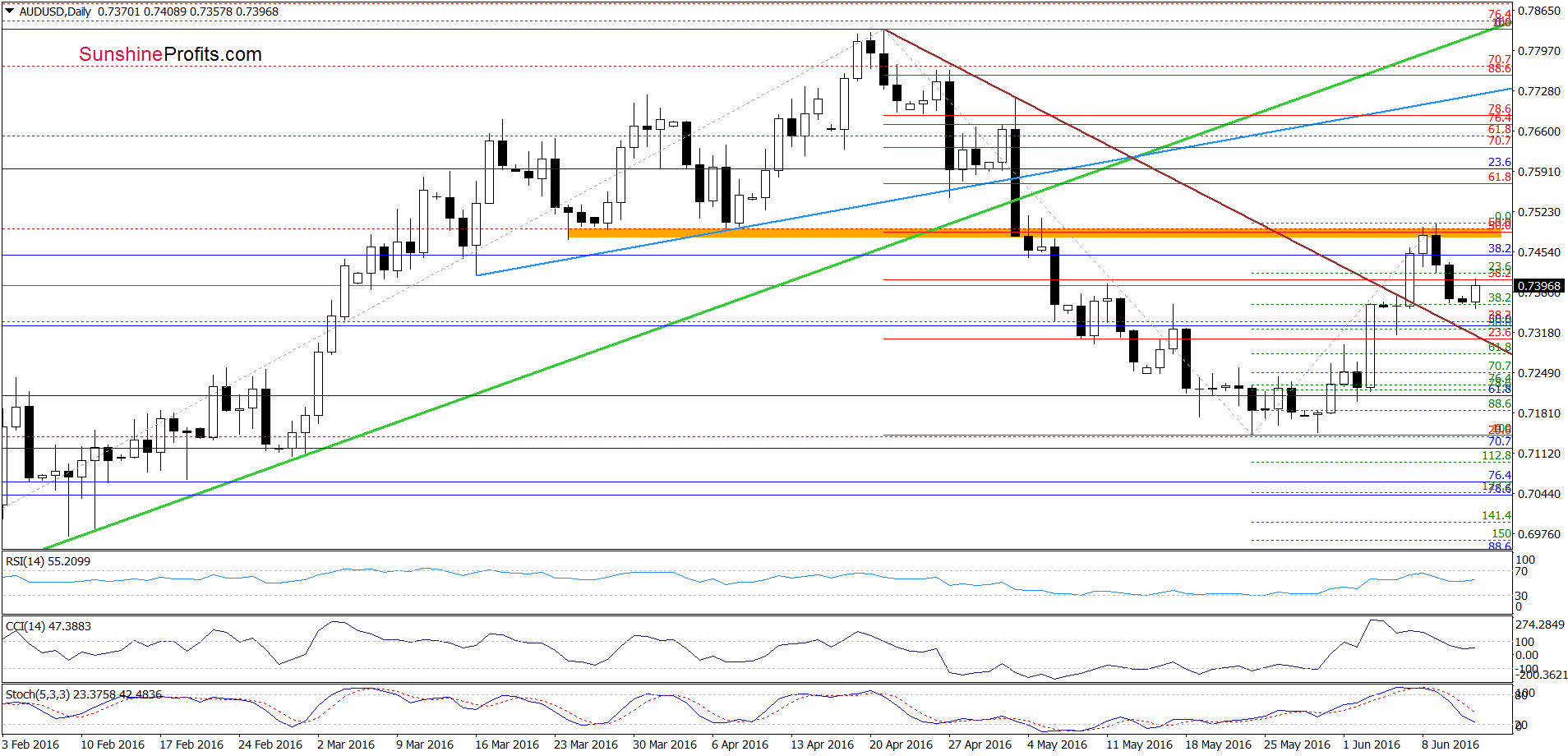Select the 0.76600 price axis label
The height and width of the screenshot is (756, 1568).
pos(1538,131)
